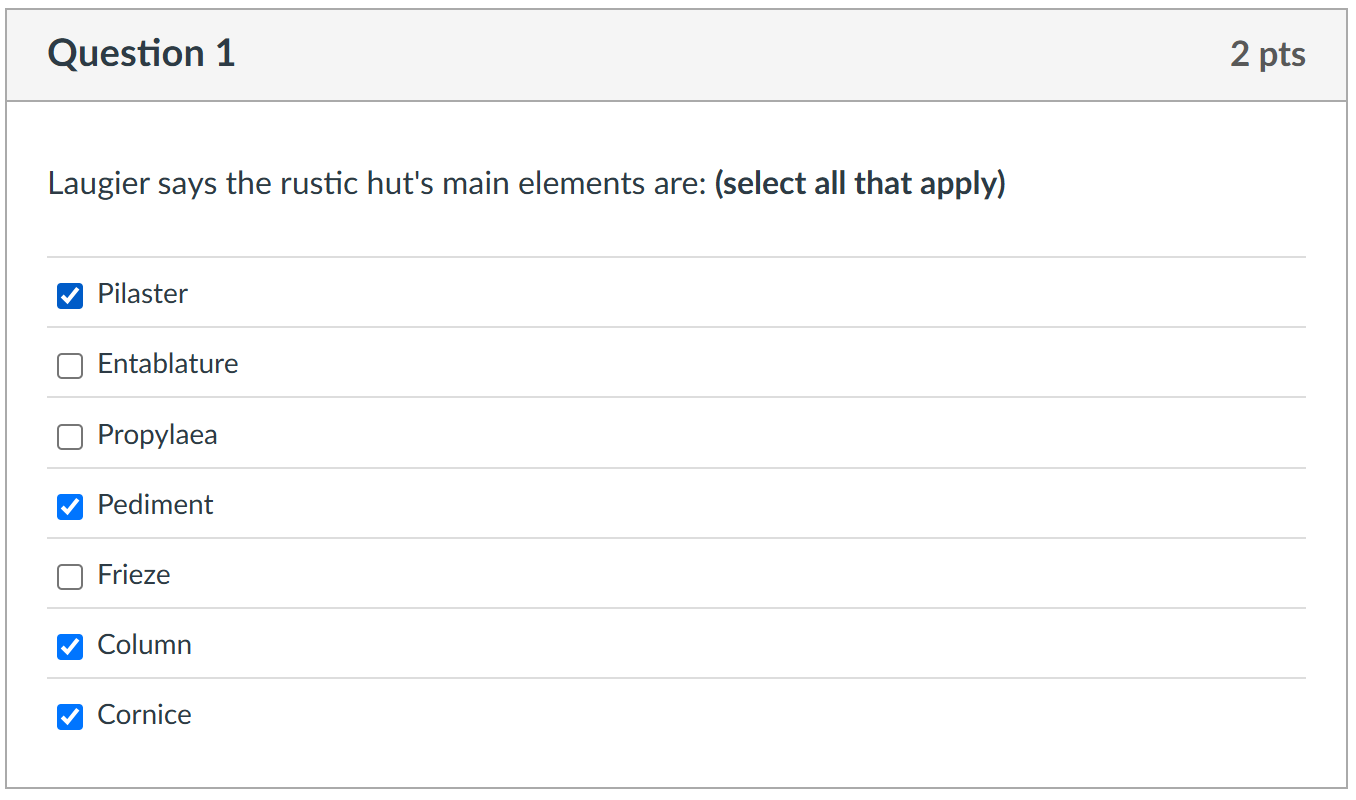Image resolution: width=1356 pixels, height=800 pixels.
Task: Select the Propylaea answer label
Action: tap(157, 435)
